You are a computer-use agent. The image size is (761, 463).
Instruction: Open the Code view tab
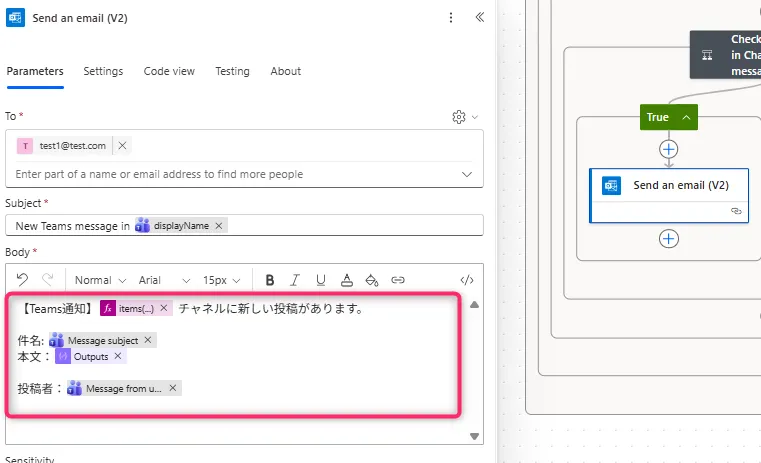[x=169, y=71]
